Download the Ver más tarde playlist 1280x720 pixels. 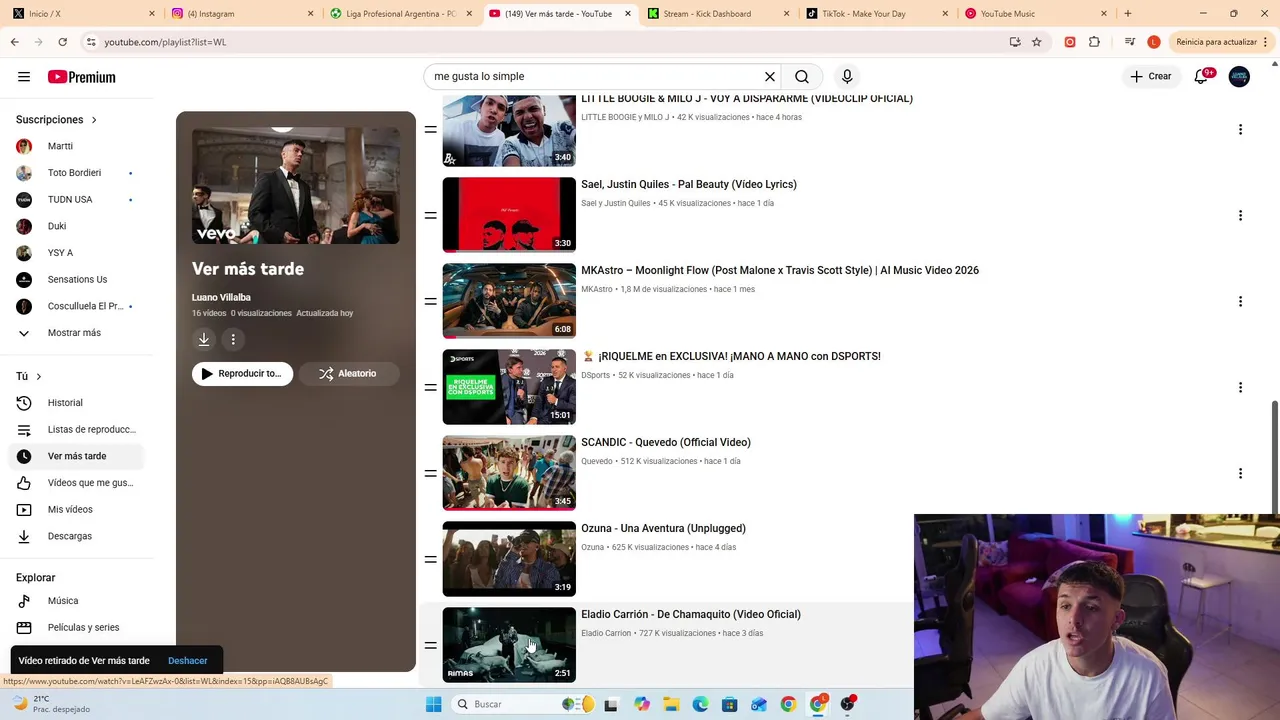click(204, 340)
